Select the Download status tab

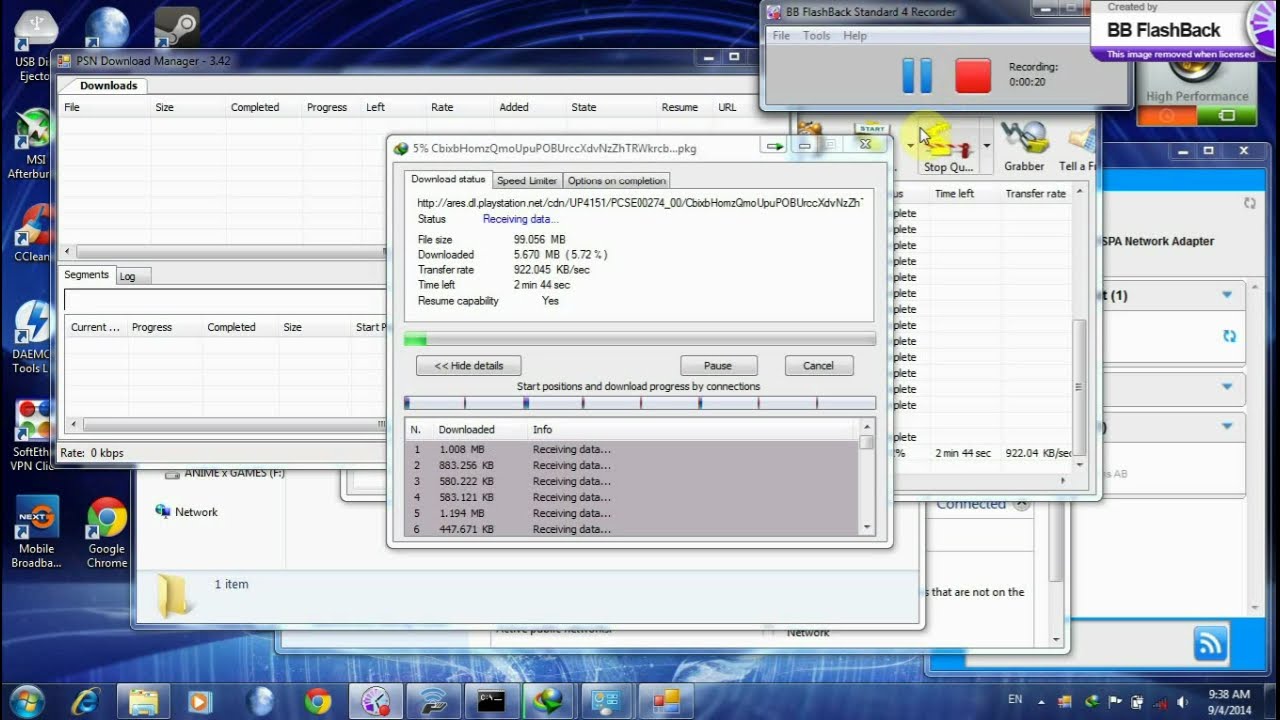coord(448,180)
